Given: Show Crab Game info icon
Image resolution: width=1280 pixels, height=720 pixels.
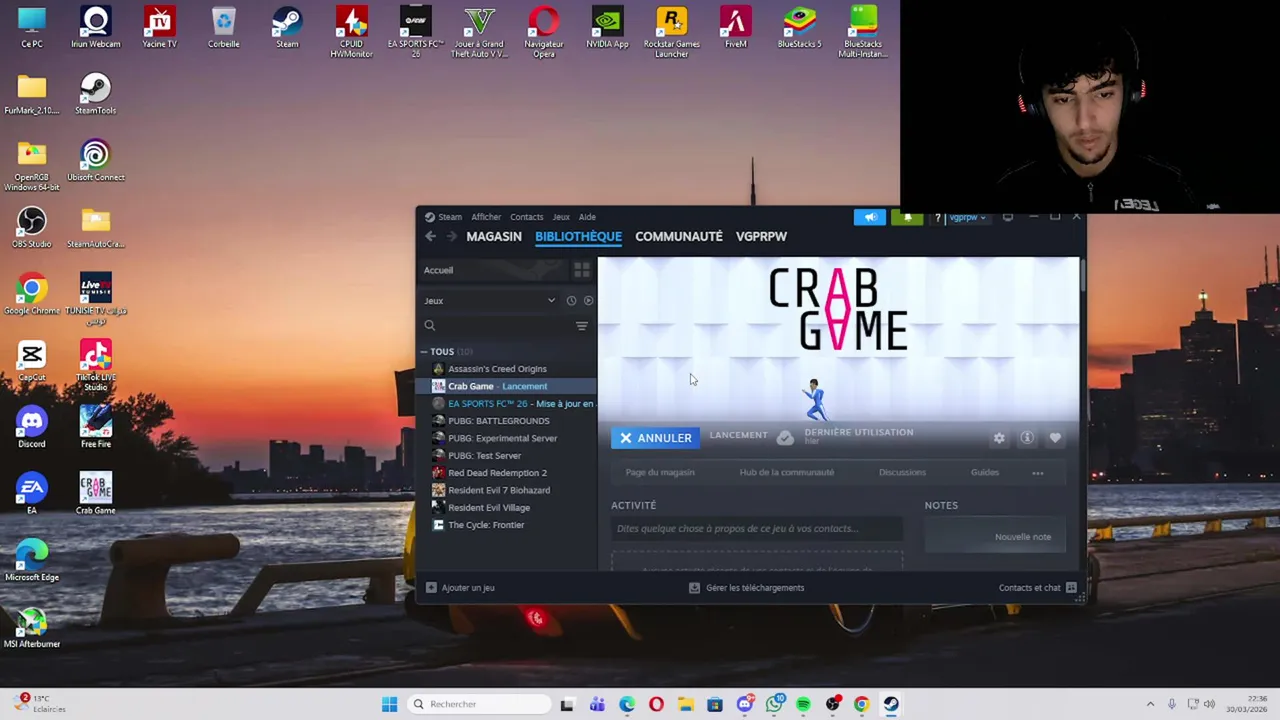Looking at the screenshot, I should (x=1027, y=438).
